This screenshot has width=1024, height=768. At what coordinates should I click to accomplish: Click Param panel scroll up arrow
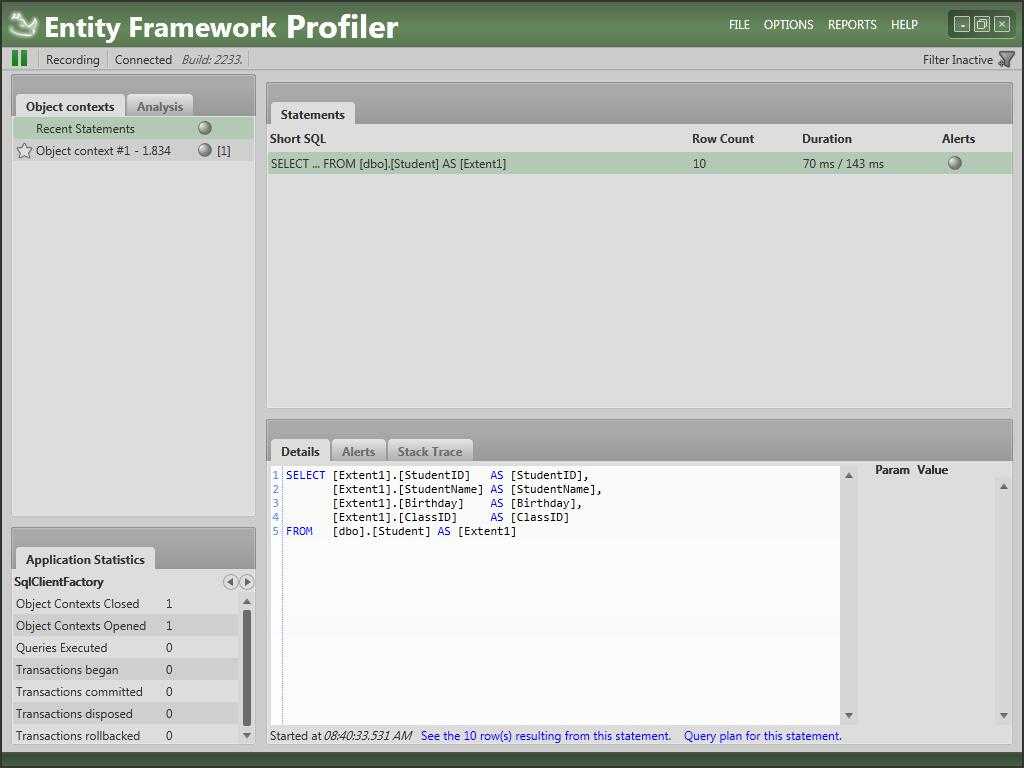click(x=1004, y=487)
